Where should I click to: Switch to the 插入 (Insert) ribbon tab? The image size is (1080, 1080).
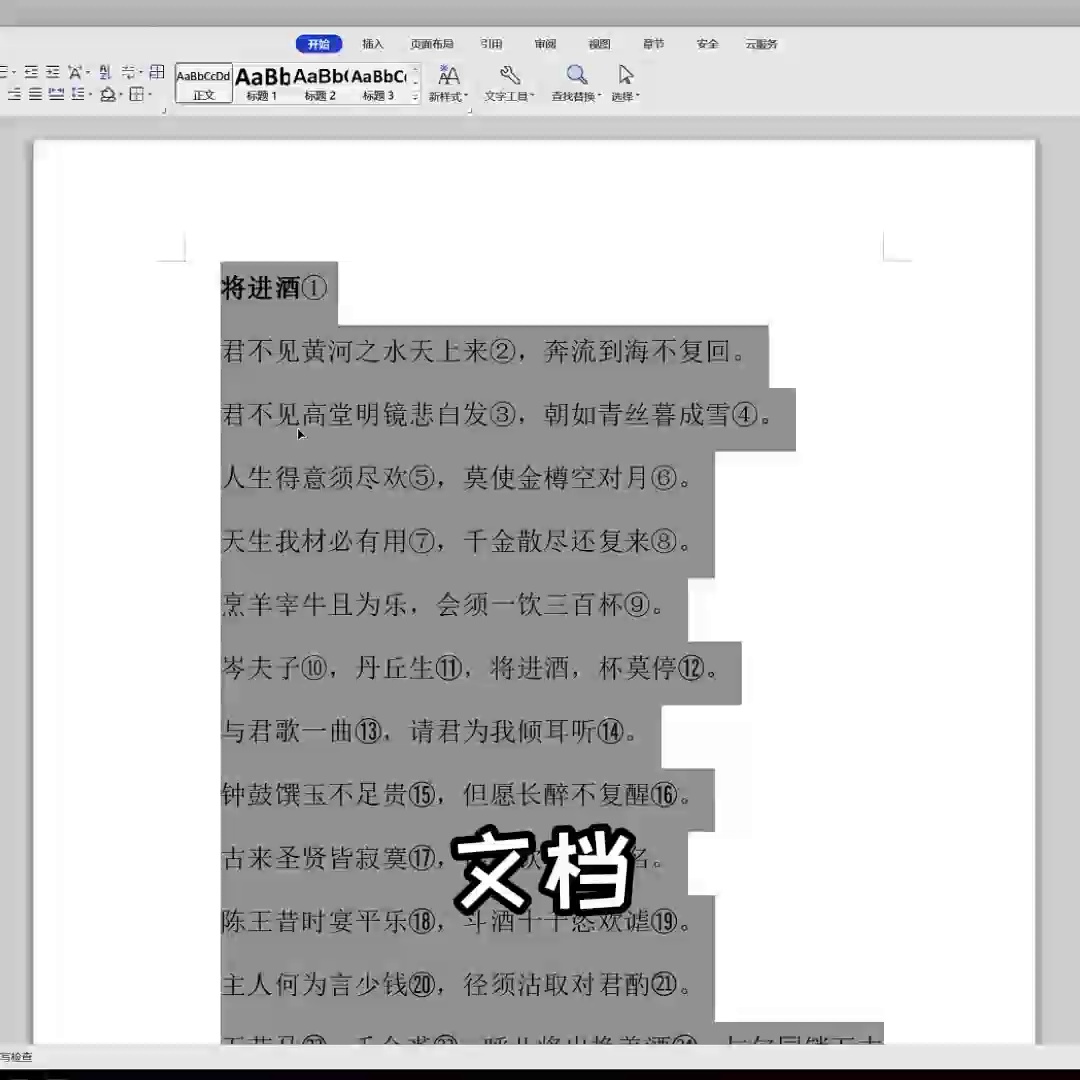(x=372, y=43)
